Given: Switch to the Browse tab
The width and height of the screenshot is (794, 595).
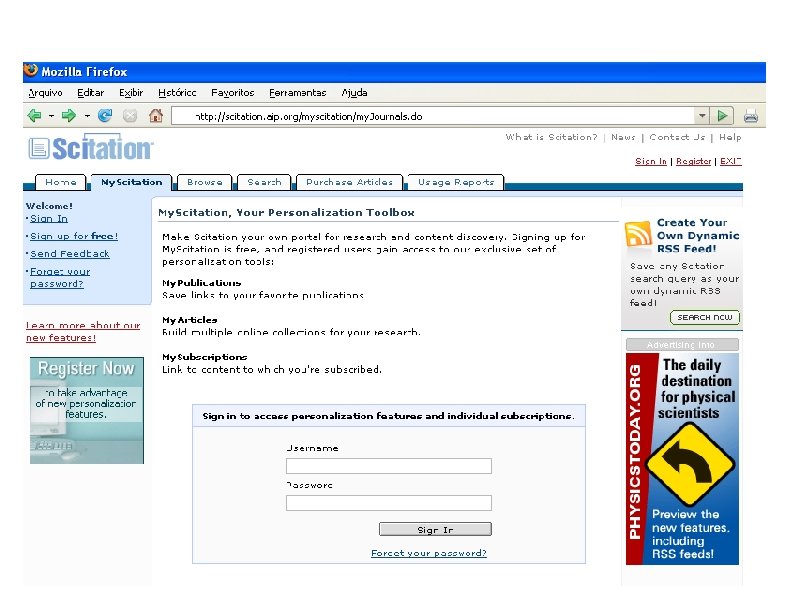Looking at the screenshot, I should pos(205,182).
